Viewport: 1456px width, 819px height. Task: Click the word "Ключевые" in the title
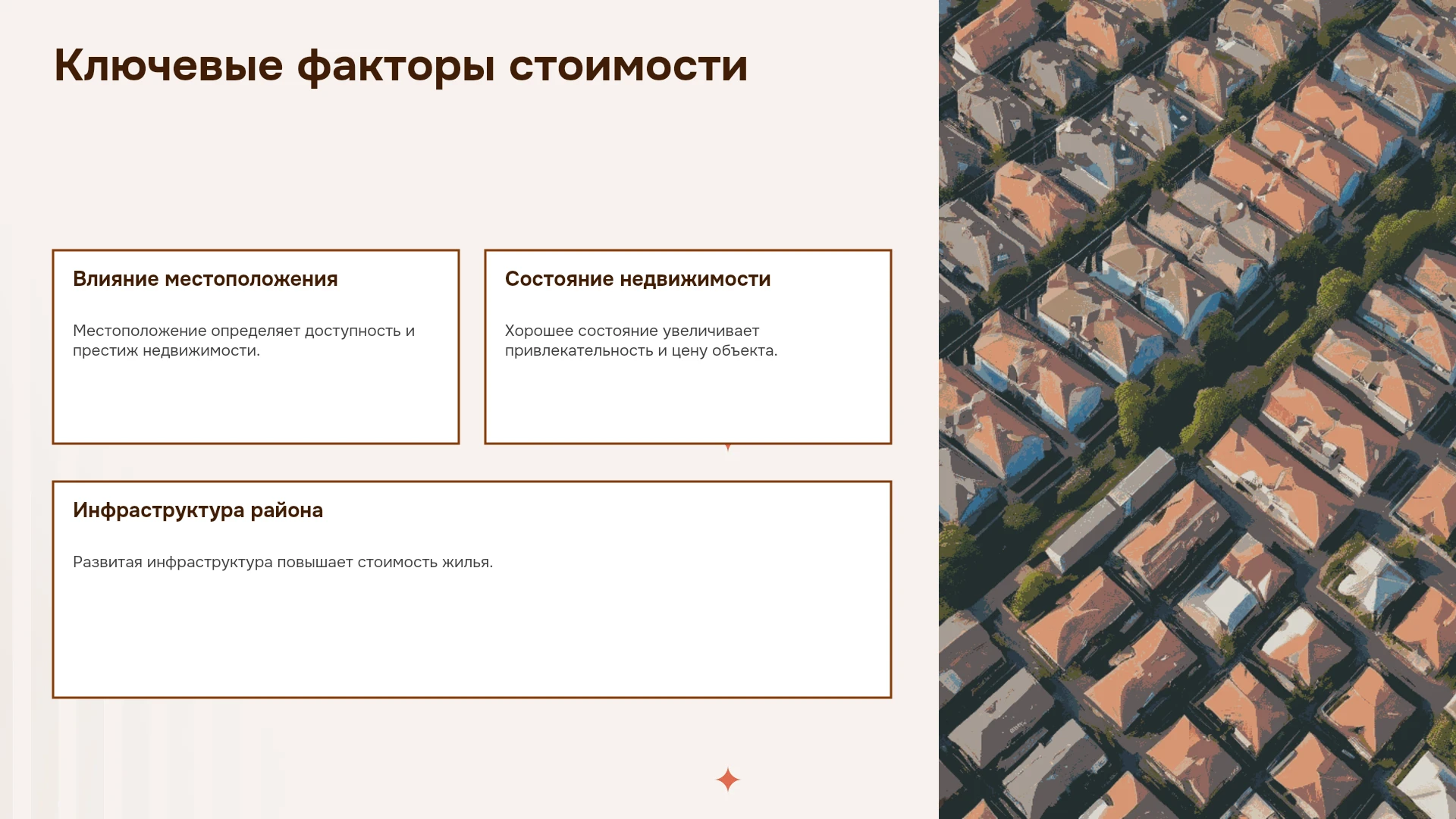pos(168,65)
